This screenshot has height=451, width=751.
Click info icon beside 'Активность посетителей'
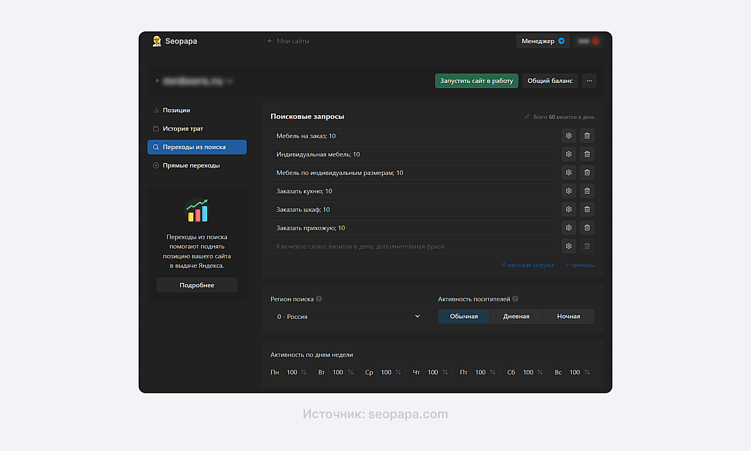[x=516, y=299]
